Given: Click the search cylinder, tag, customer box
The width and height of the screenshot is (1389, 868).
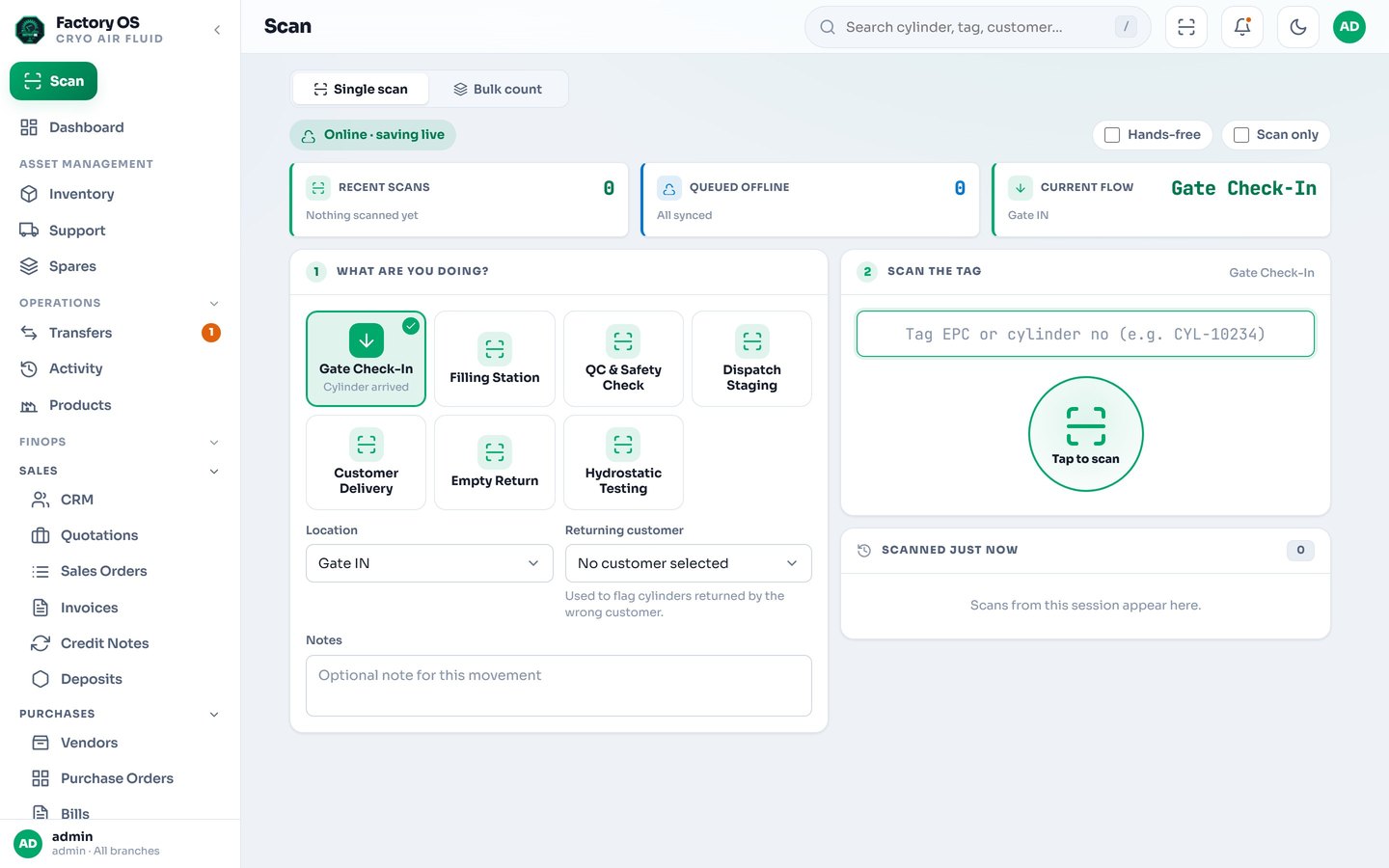Looking at the screenshot, I should point(977,27).
